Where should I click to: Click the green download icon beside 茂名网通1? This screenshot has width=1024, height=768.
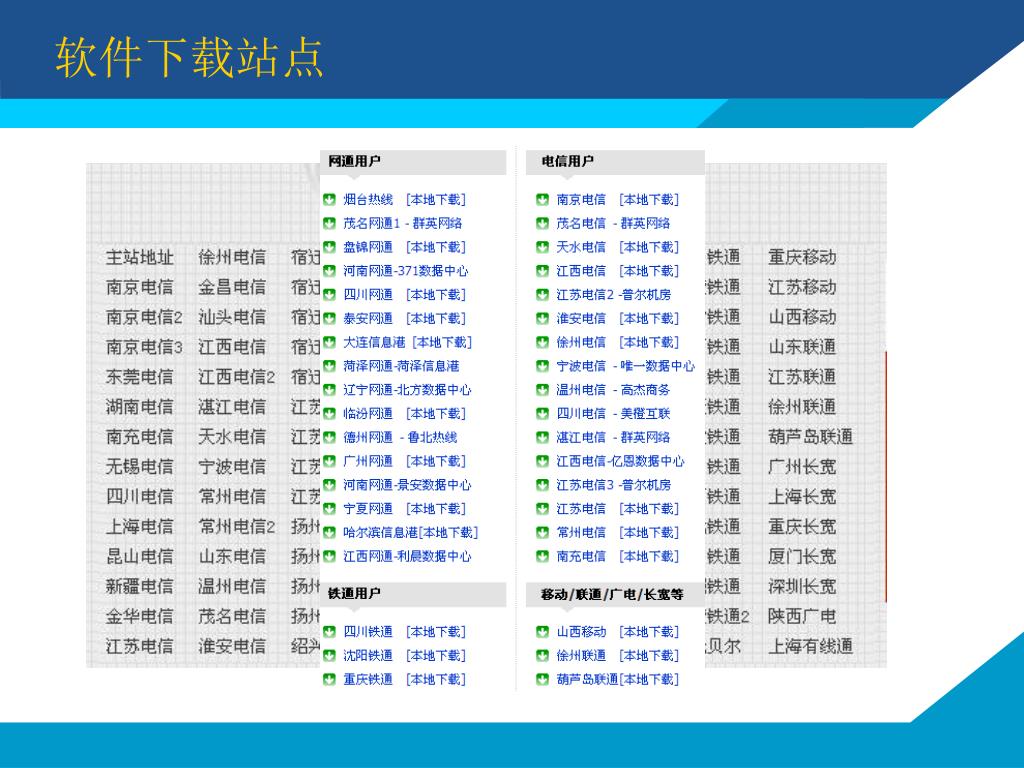[330, 223]
